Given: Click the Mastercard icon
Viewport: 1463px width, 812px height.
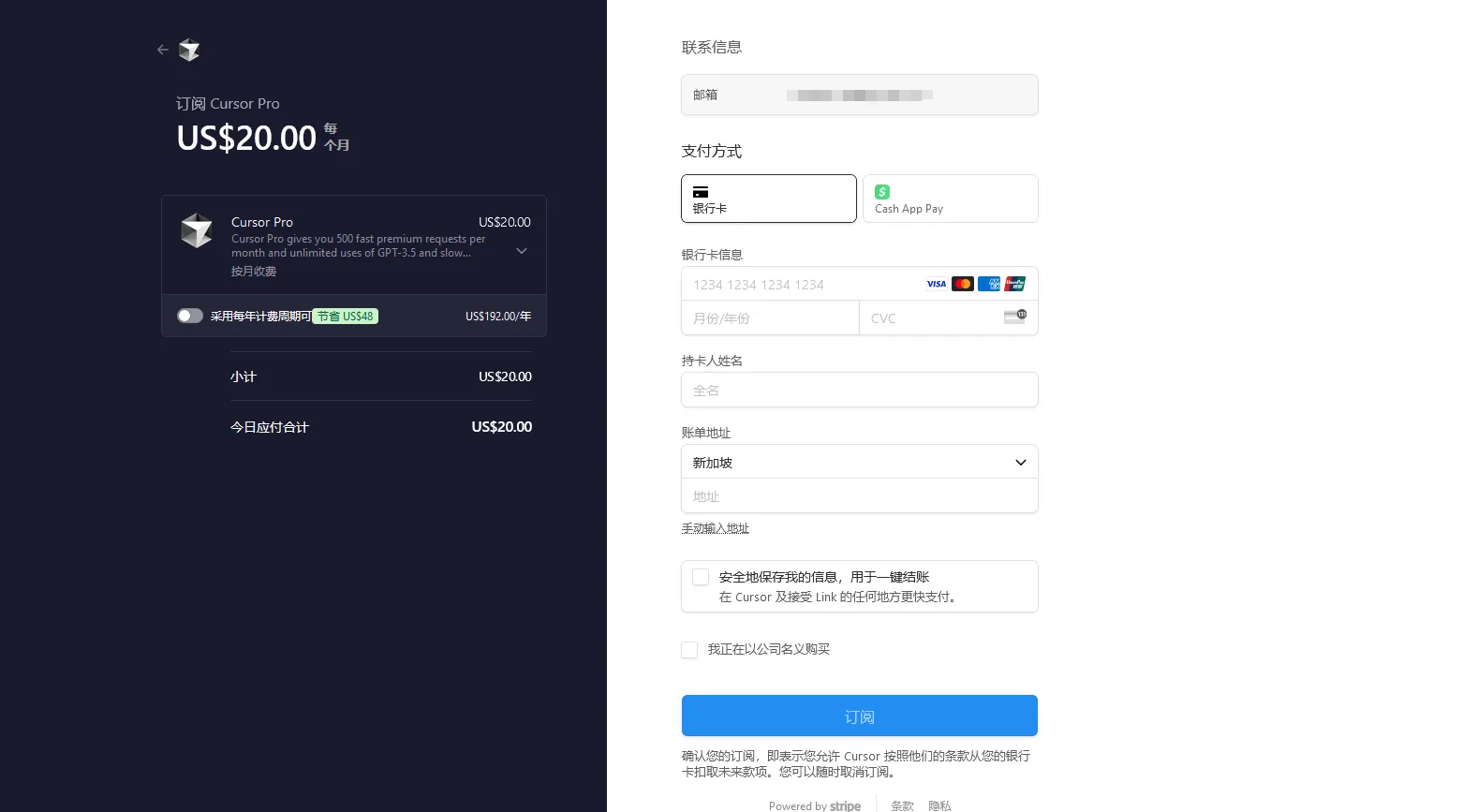Looking at the screenshot, I should 962,284.
